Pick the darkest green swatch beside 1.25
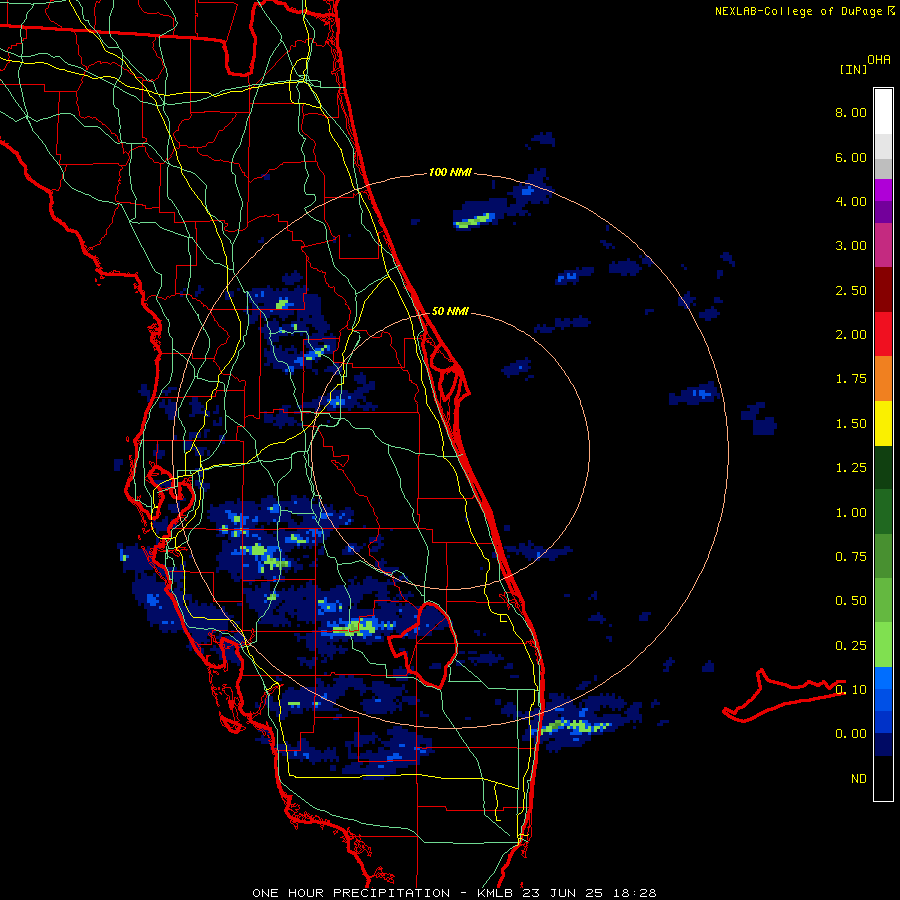Viewport: 900px width, 900px height. tap(883, 467)
